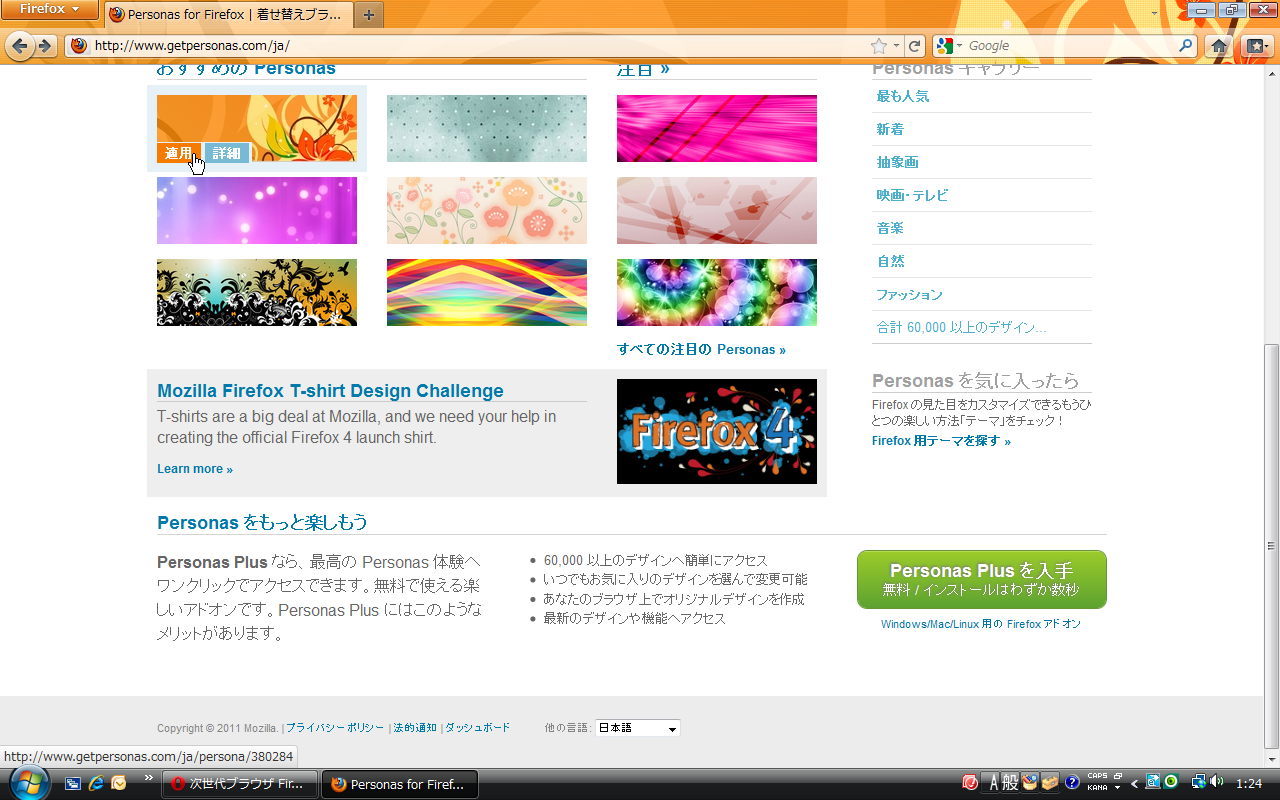Open the ファッション gallery category
This screenshot has height=800, width=1280.
(x=909, y=294)
